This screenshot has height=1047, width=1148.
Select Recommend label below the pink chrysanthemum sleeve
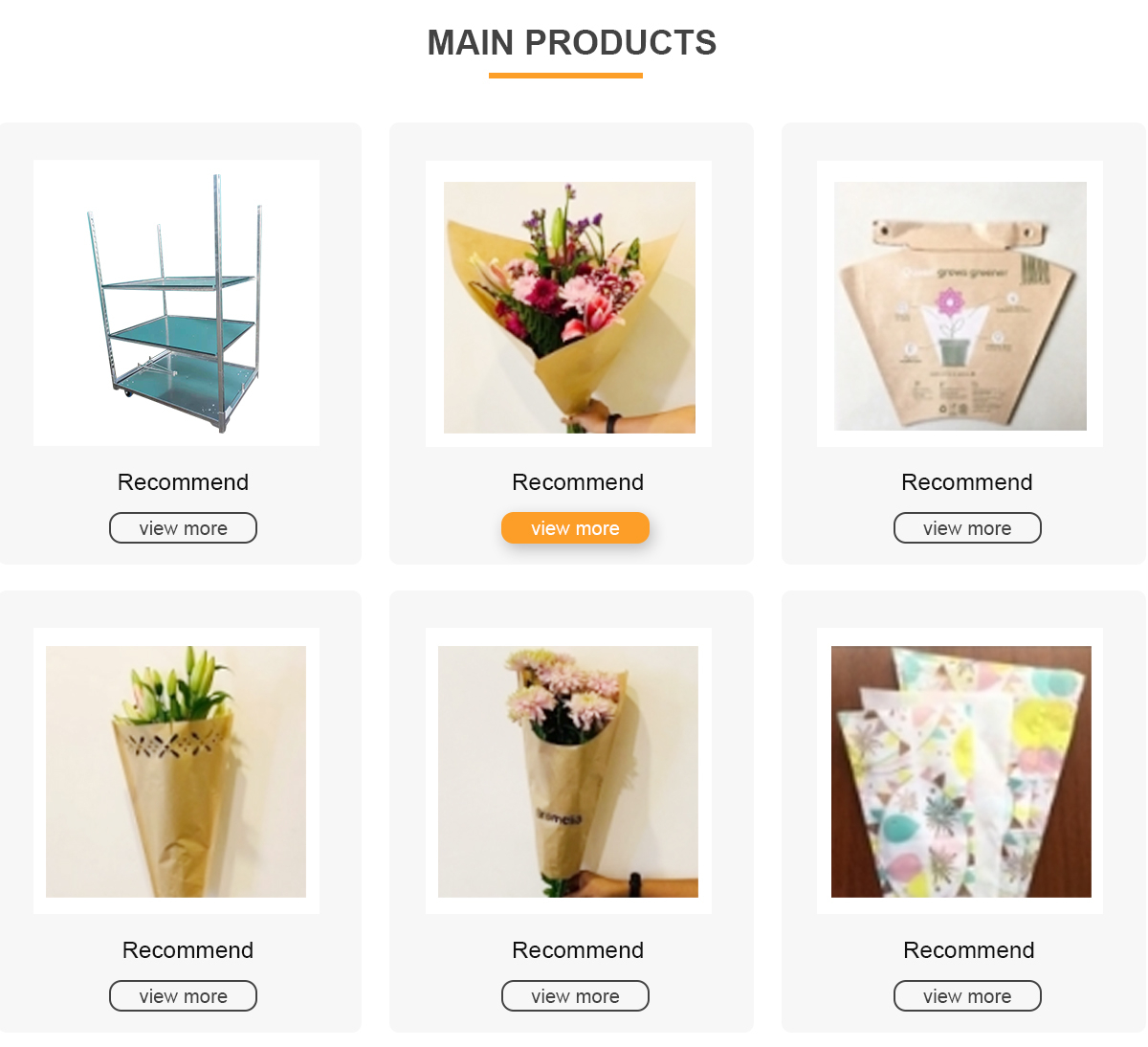(x=578, y=950)
